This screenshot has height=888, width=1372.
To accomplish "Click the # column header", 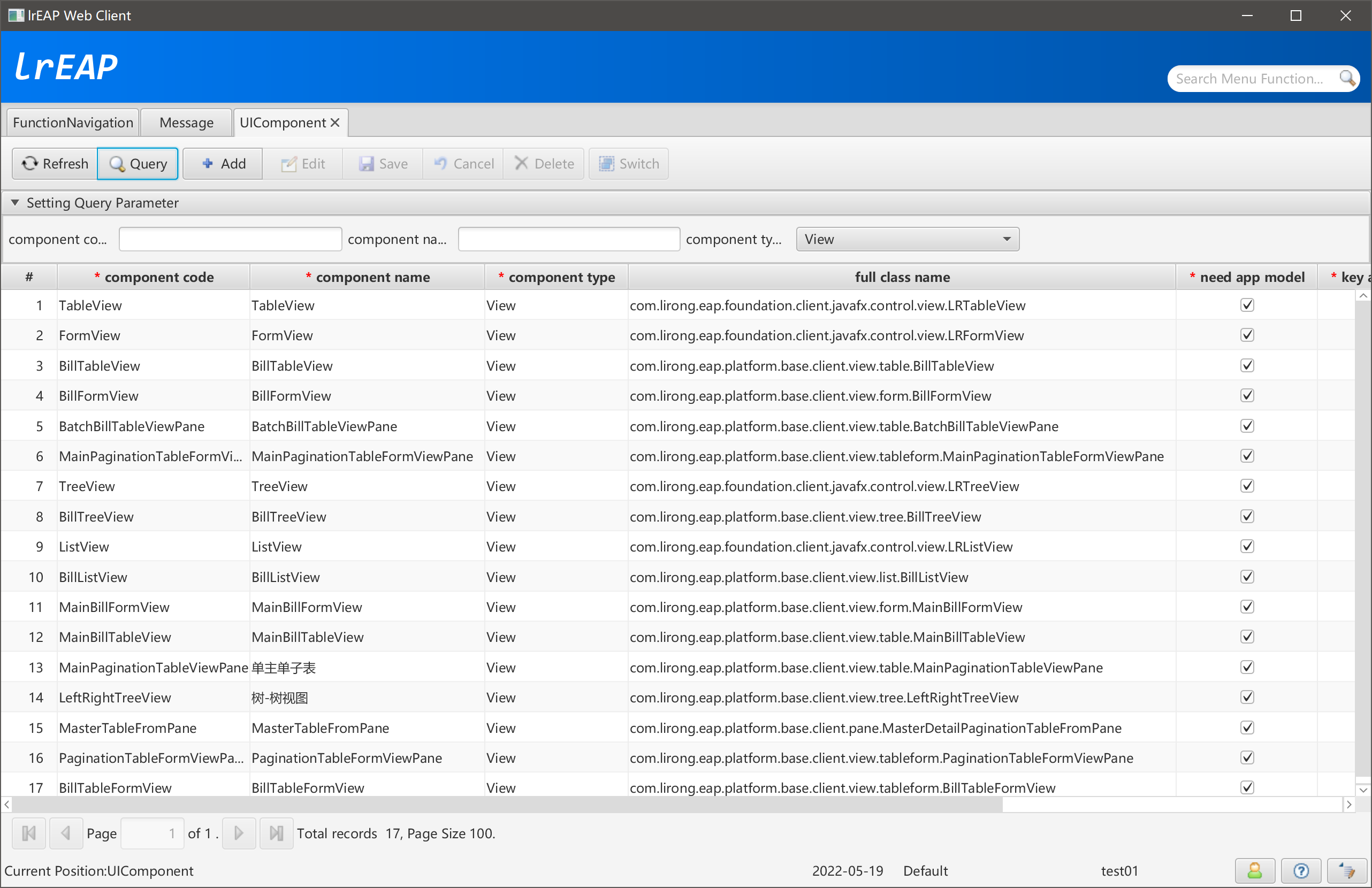I will point(29,277).
